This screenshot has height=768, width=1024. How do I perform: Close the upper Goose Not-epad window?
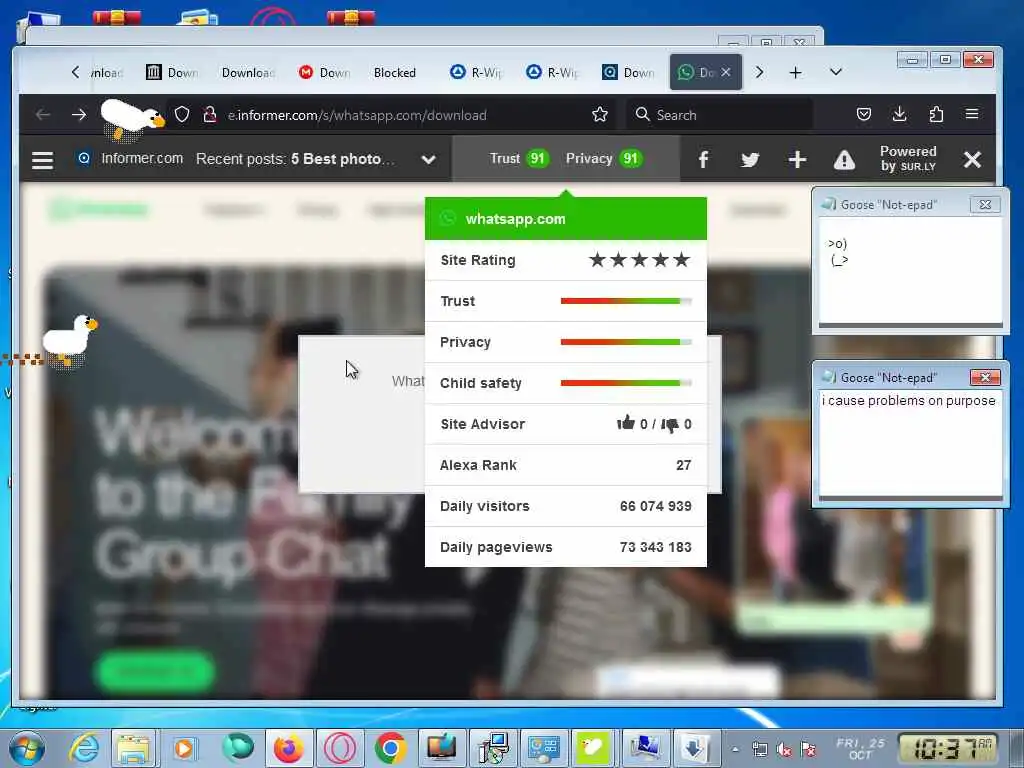985,204
